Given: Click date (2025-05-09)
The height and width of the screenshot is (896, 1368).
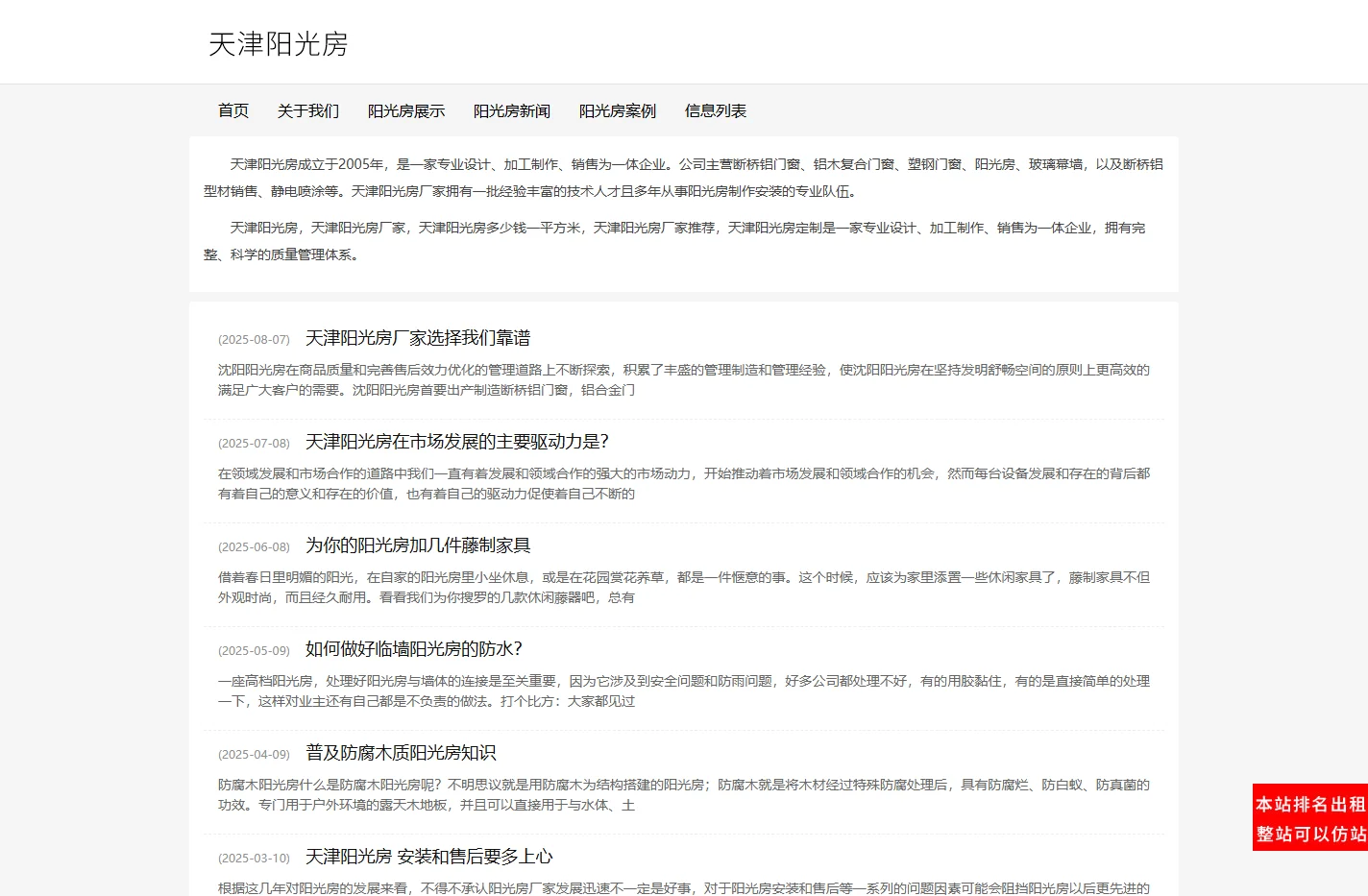Looking at the screenshot, I should point(254,651).
